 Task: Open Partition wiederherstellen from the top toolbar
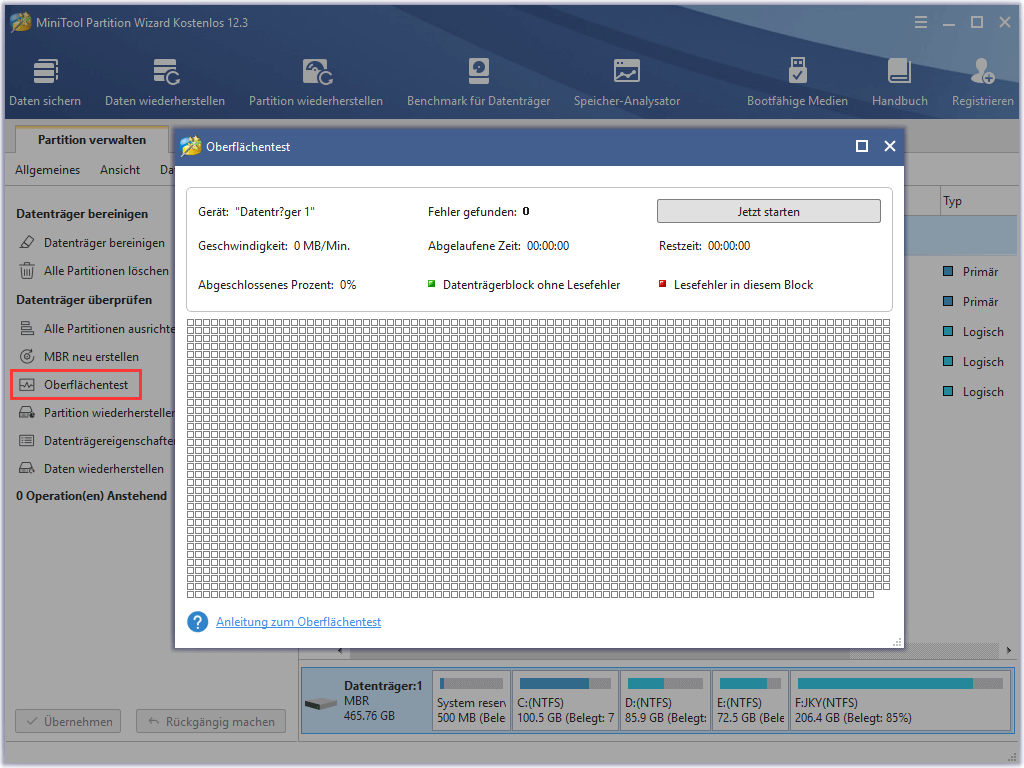coord(315,82)
